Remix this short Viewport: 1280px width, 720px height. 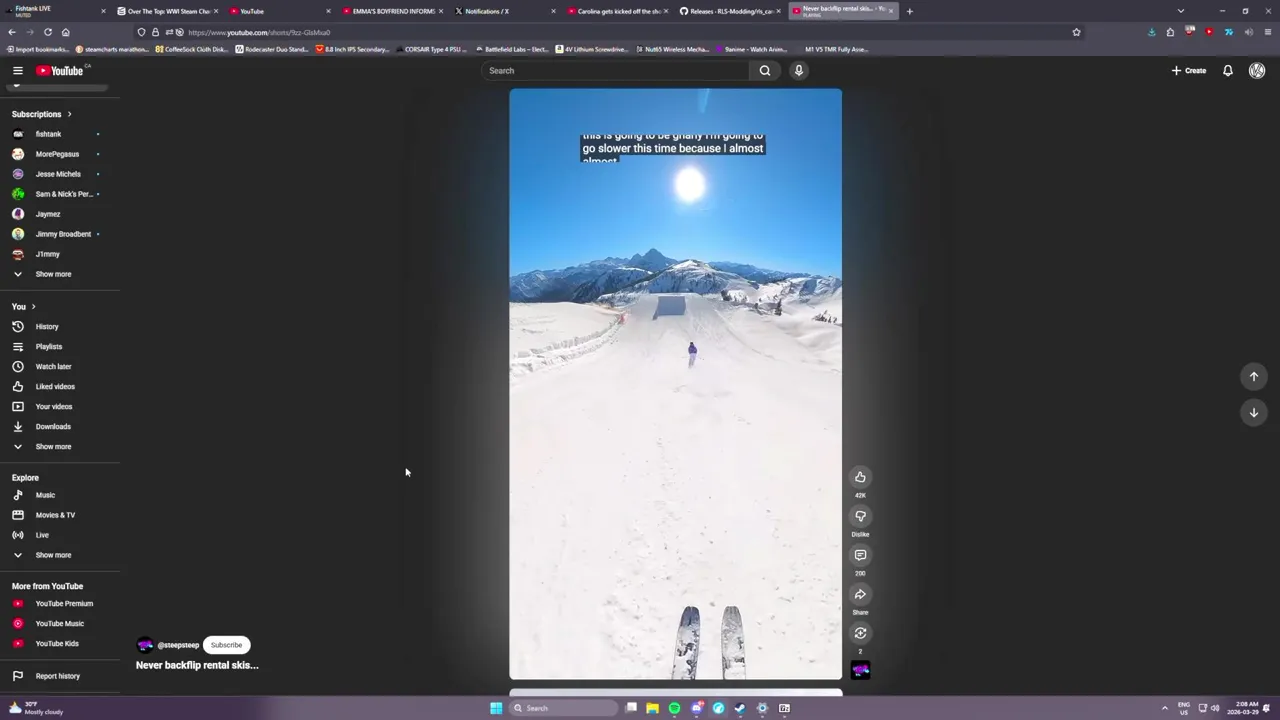[x=860, y=633]
